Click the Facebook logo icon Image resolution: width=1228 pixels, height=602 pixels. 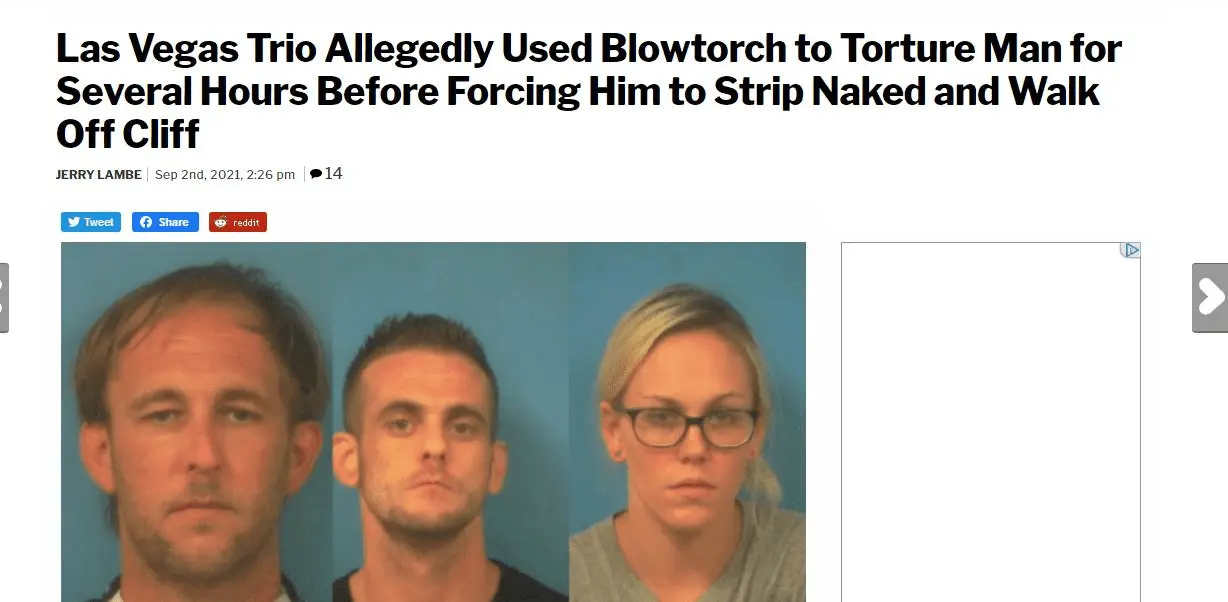145,222
